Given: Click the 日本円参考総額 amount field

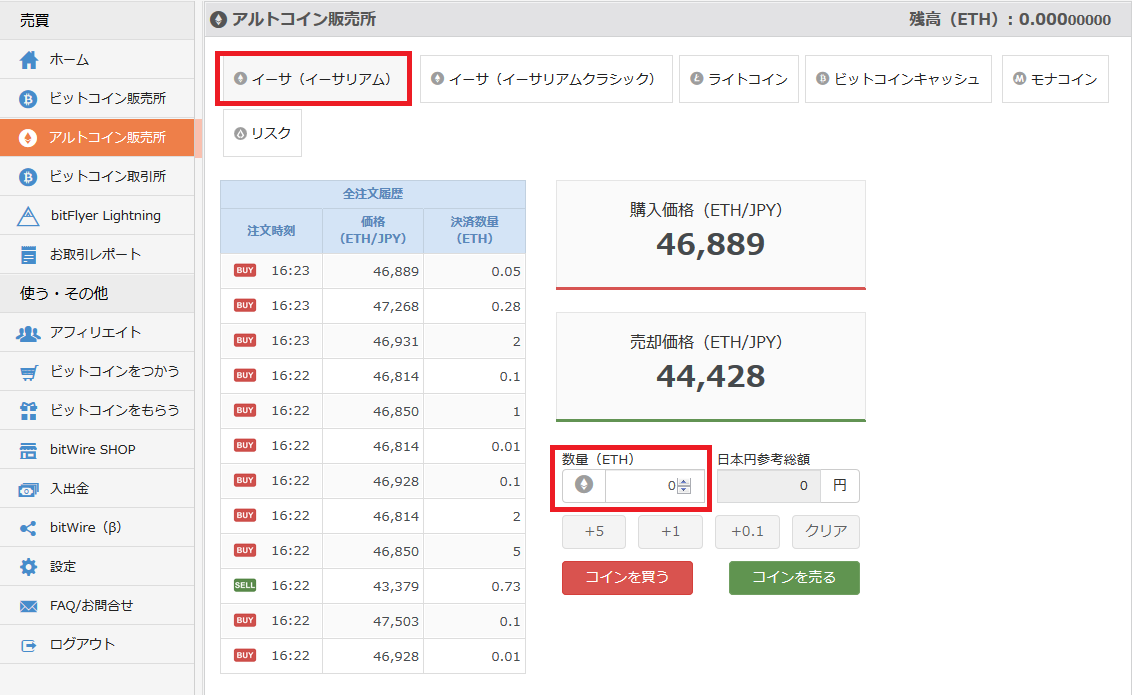Looking at the screenshot, I should point(769,486).
